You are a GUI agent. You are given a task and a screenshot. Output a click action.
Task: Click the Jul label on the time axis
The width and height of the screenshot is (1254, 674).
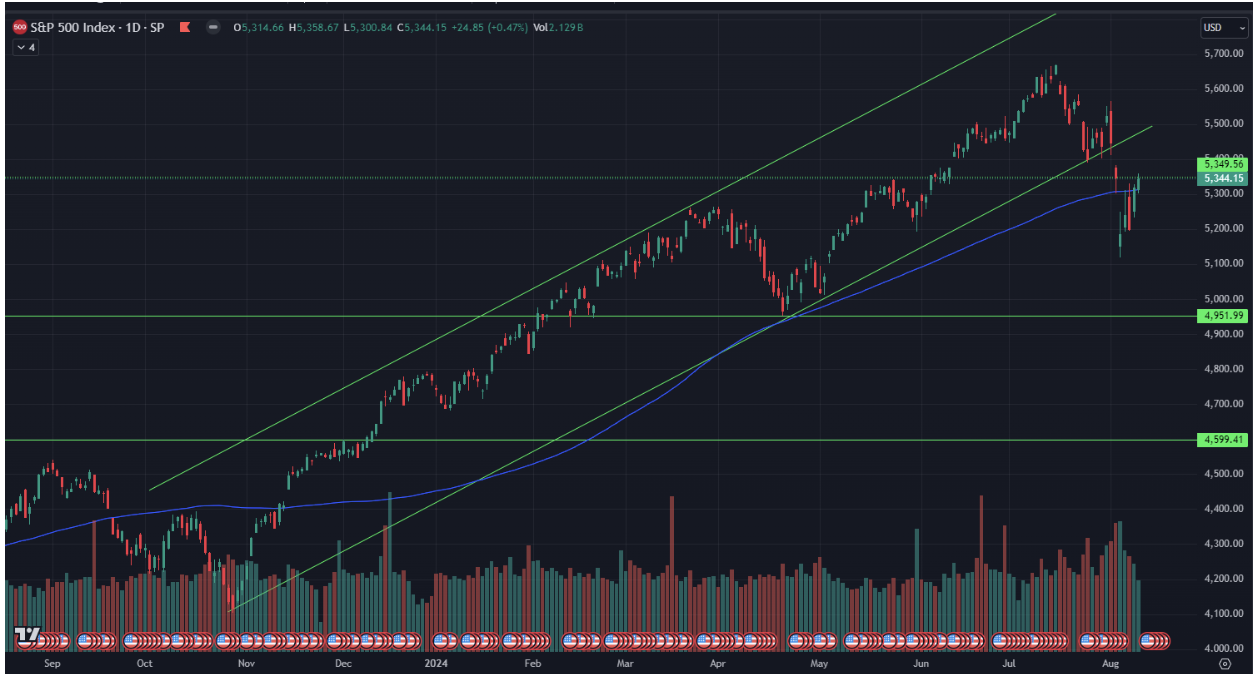1009,663
